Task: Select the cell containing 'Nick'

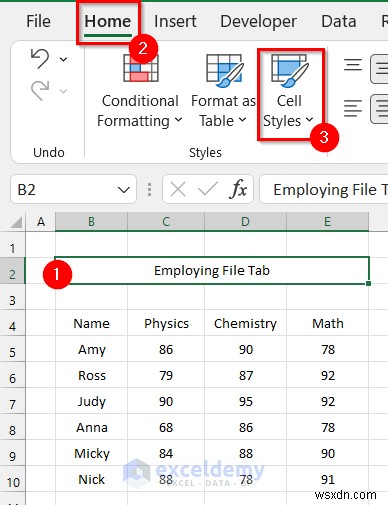Action: 91,479
